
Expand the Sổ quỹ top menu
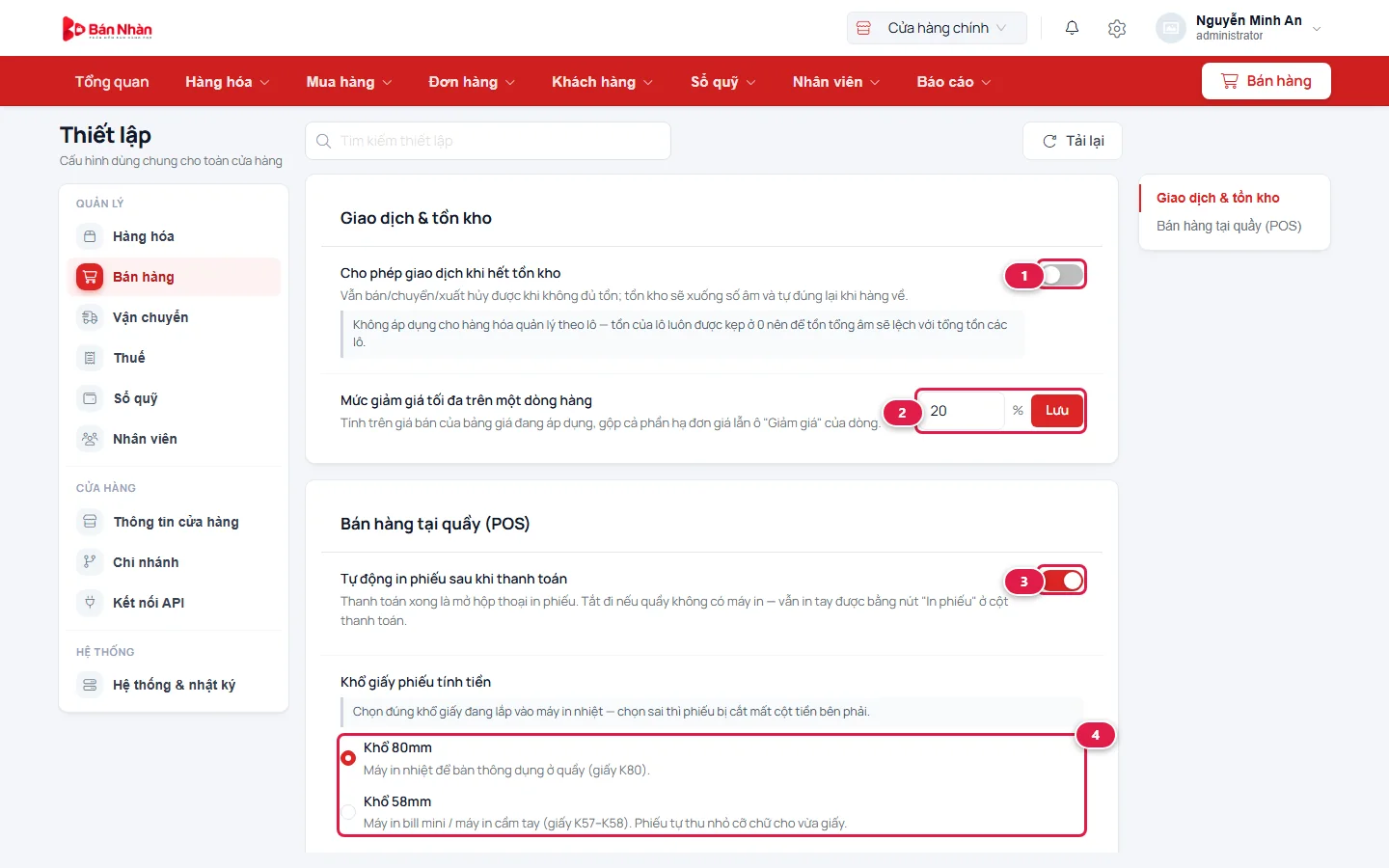723,82
